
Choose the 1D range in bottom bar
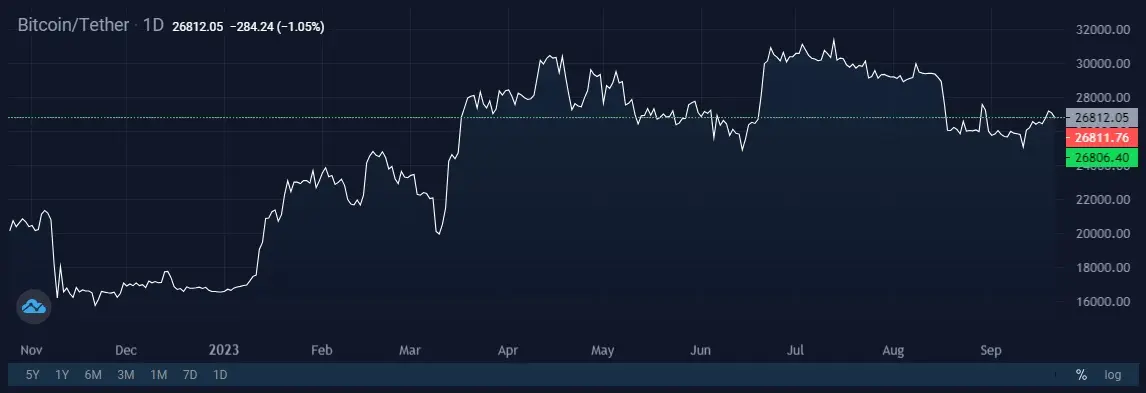219,375
